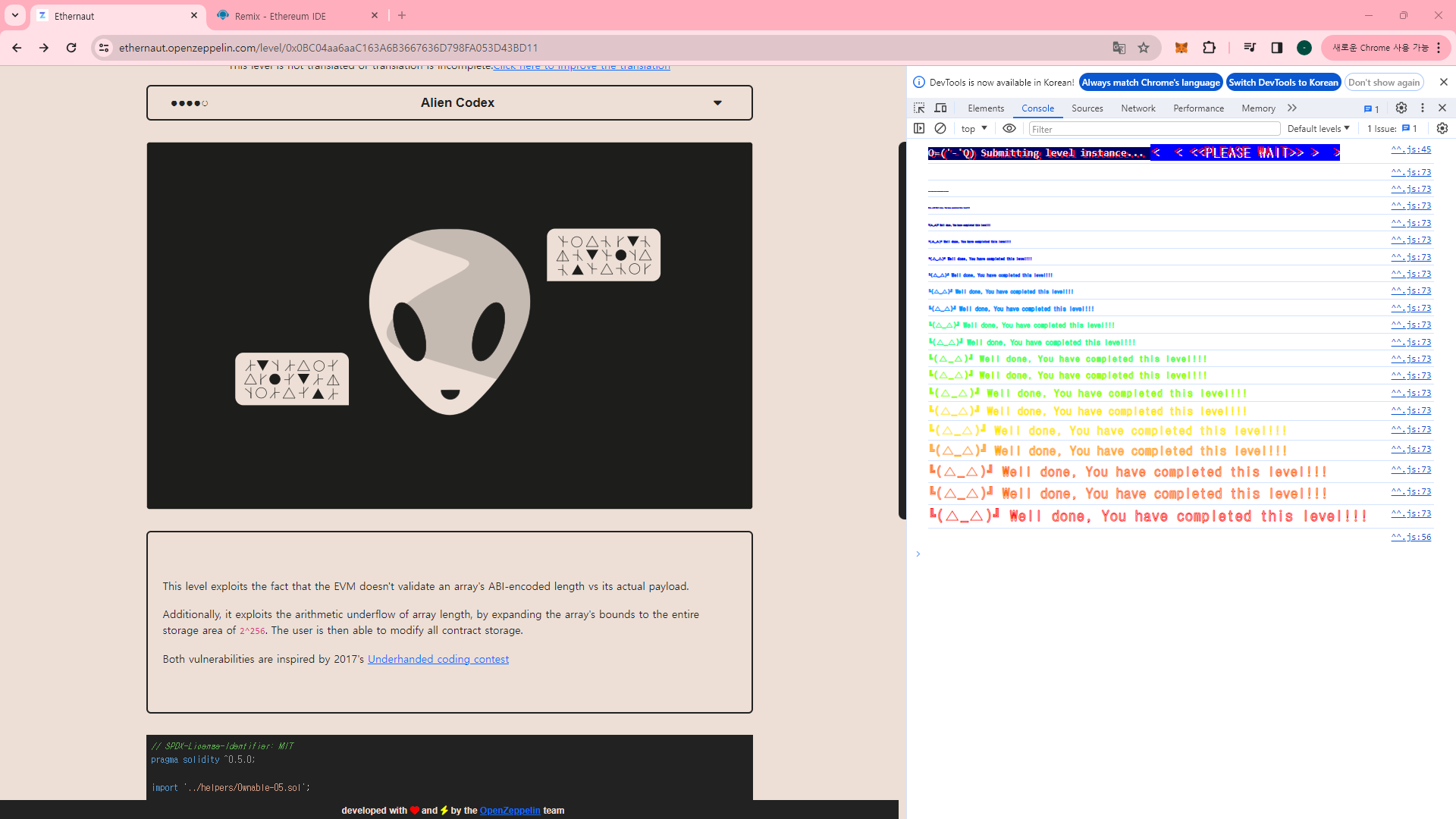Open the MetaMask fox extension
Viewport: 1456px width, 819px height.
click(x=1181, y=48)
